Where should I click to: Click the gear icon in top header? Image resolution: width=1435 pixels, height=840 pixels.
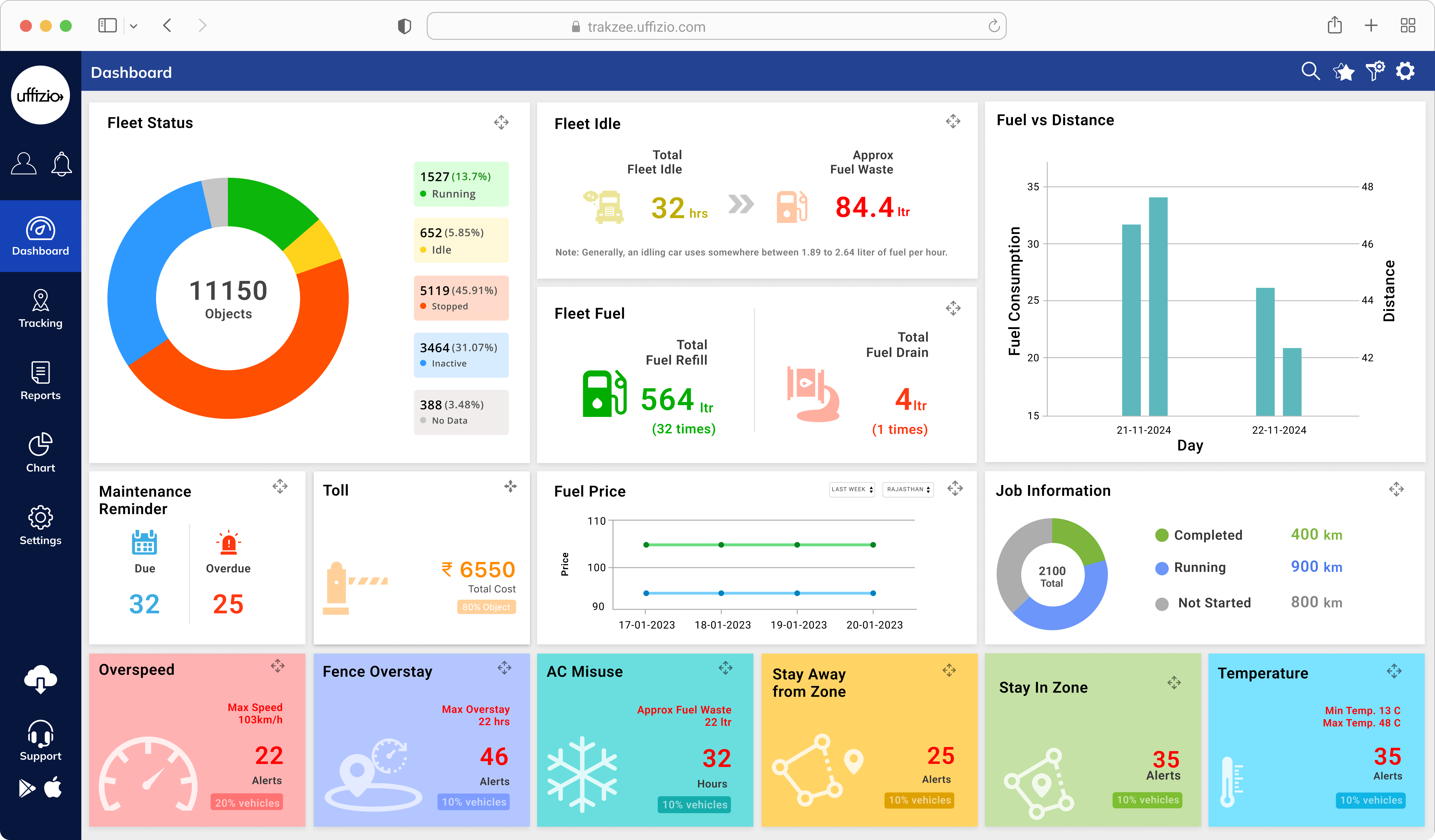point(1405,71)
